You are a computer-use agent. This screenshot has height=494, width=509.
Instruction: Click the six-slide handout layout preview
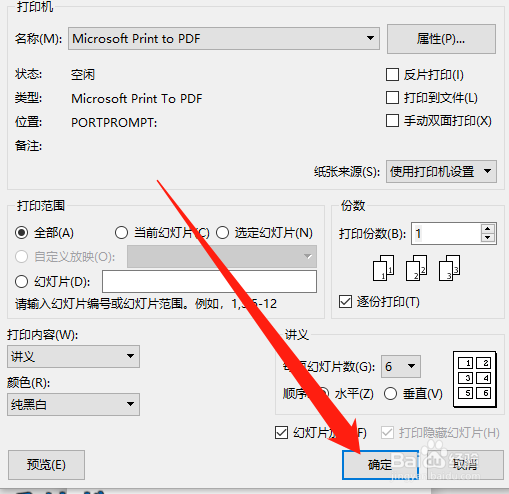(x=475, y=379)
